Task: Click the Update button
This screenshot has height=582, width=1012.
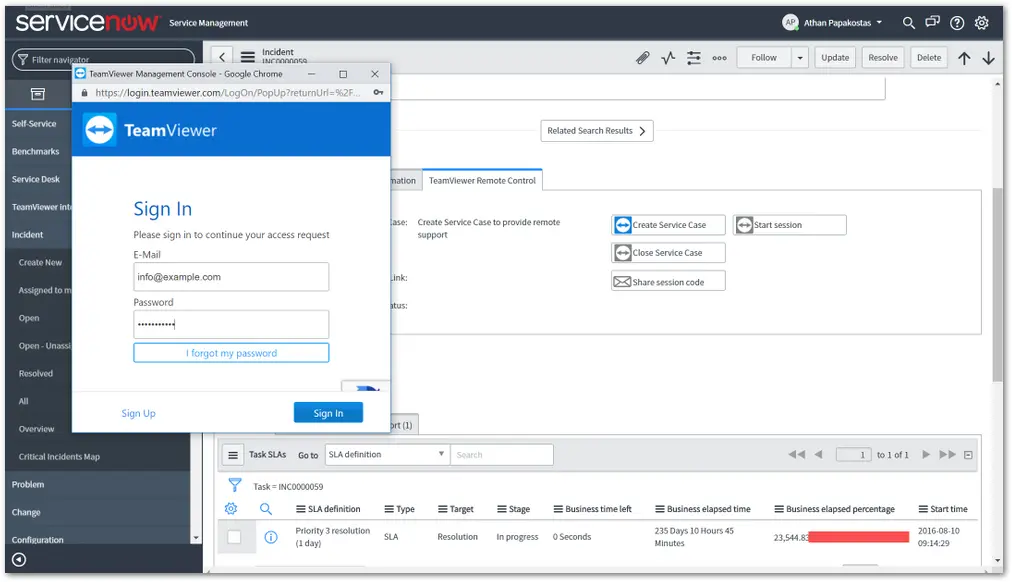Action: [835, 58]
